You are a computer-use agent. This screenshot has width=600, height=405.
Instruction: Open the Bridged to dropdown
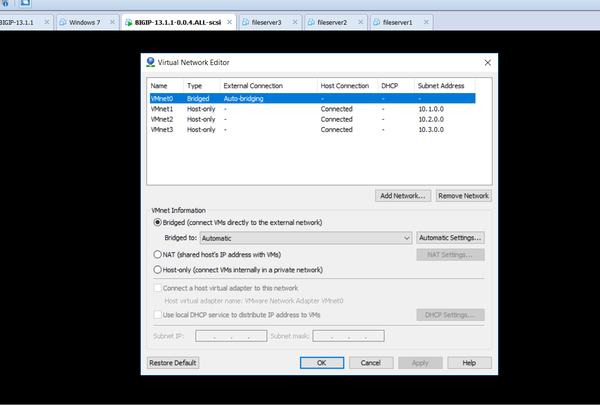(x=306, y=238)
